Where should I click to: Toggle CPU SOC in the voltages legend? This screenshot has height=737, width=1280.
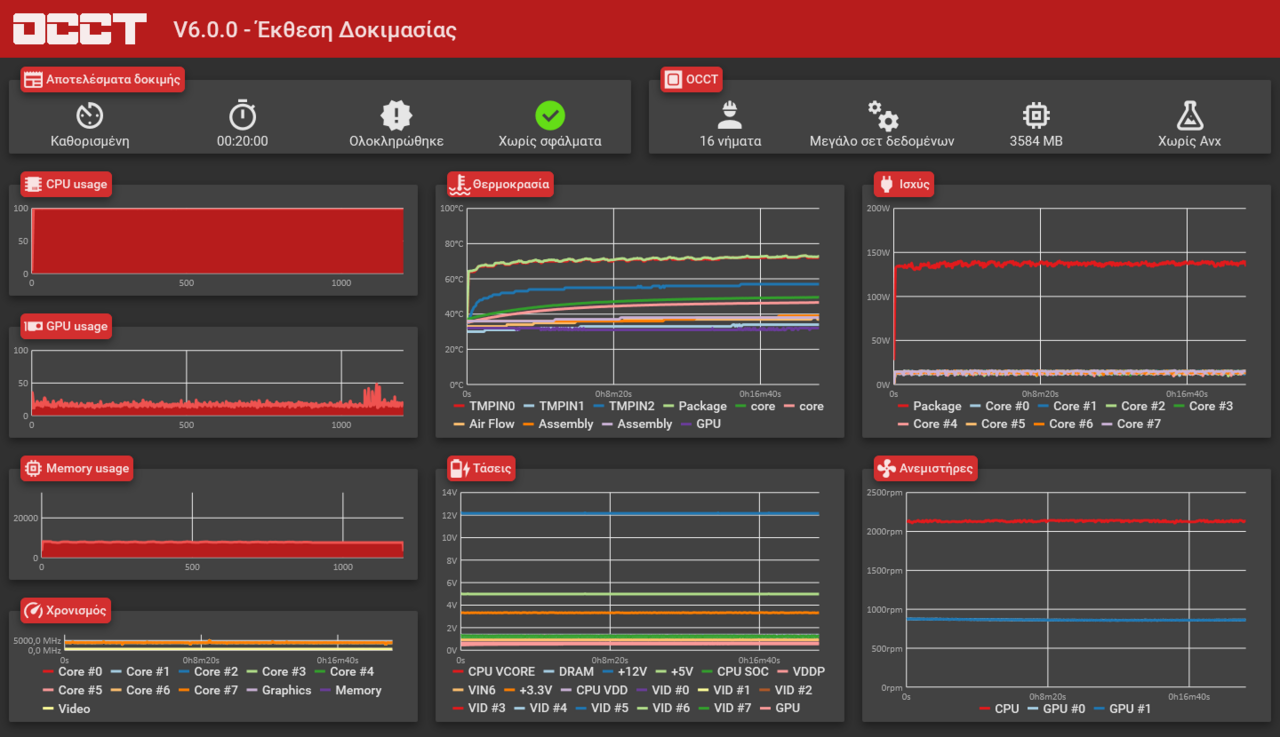pyautogui.click(x=735, y=672)
